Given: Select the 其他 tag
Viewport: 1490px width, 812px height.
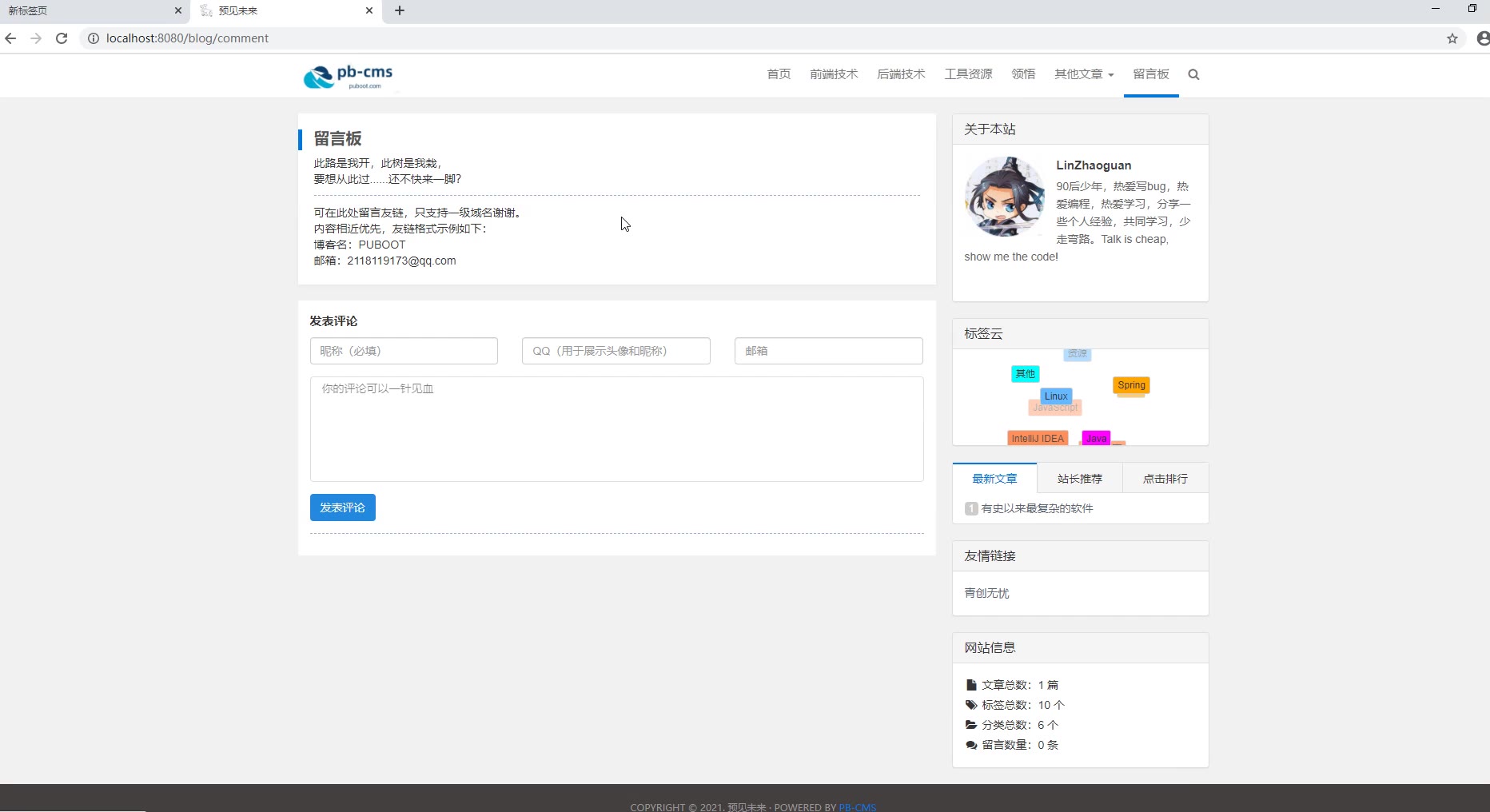Looking at the screenshot, I should 1025,374.
